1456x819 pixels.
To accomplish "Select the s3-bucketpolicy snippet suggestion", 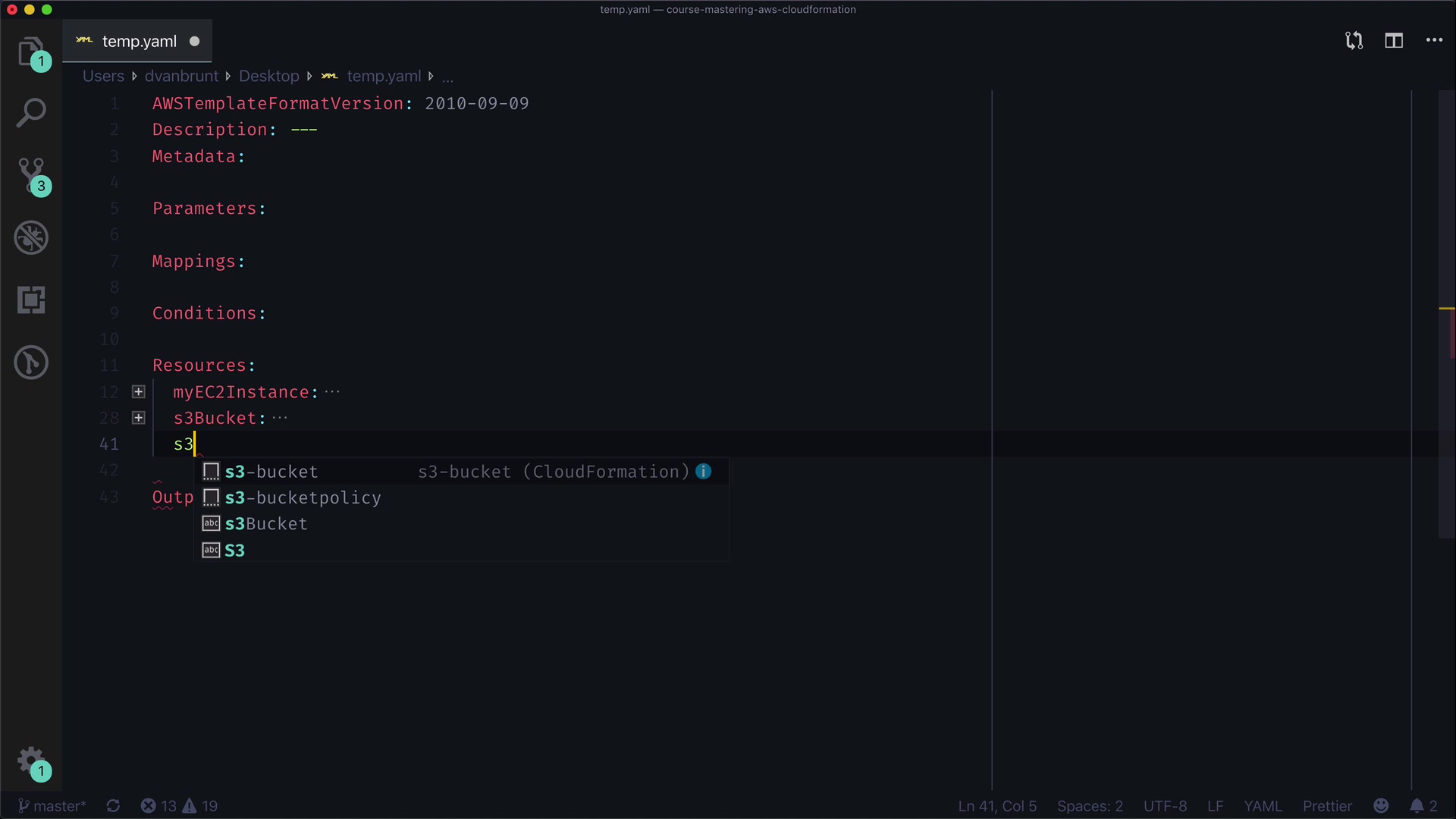I will [x=303, y=498].
